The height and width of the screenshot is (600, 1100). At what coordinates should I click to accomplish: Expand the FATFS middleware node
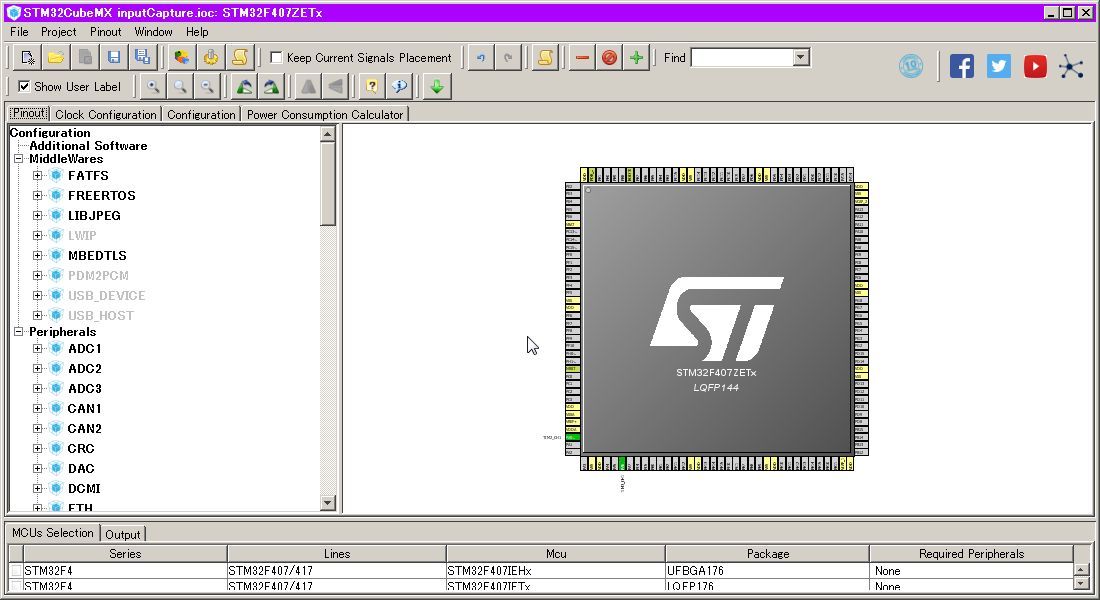point(37,175)
